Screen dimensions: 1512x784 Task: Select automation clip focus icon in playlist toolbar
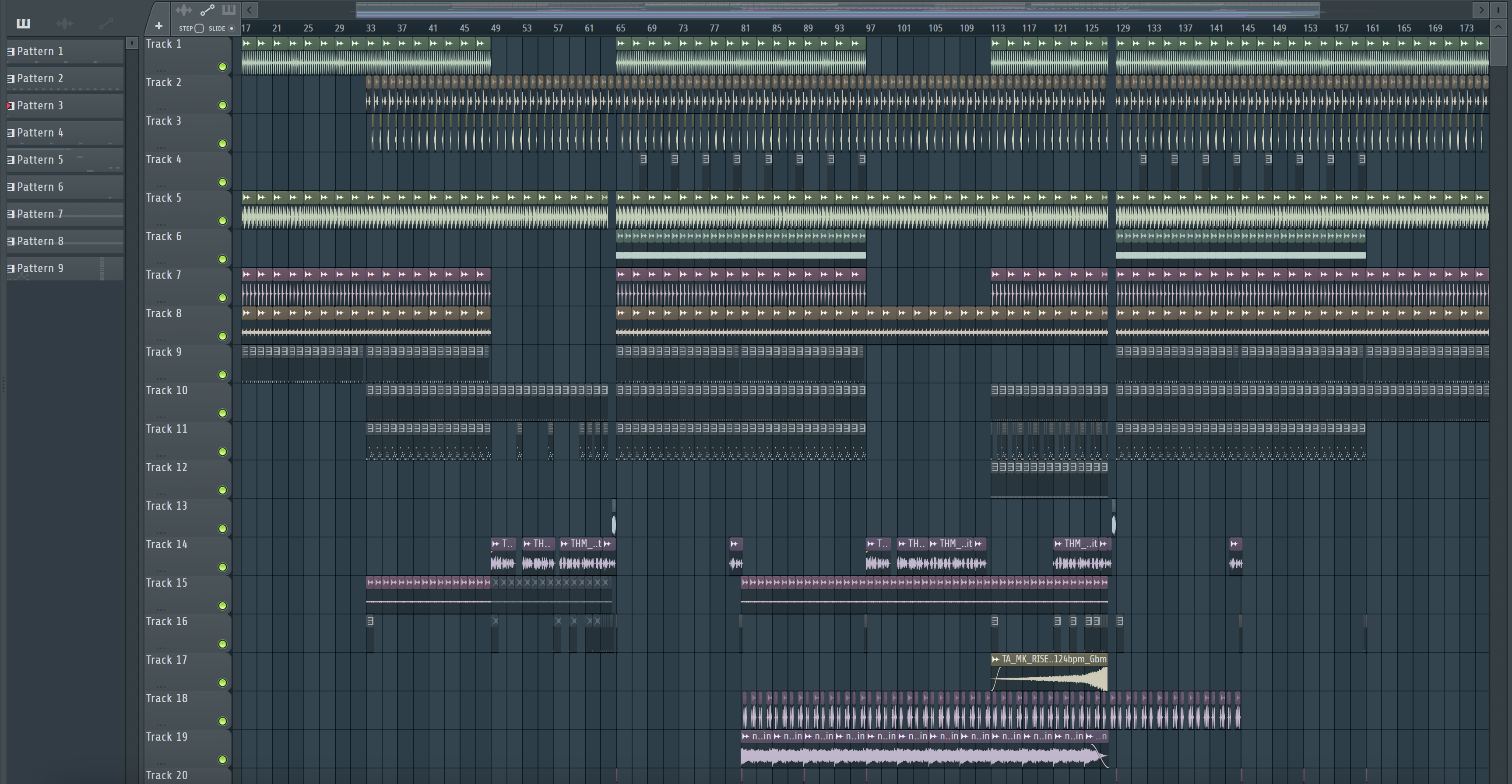207,10
